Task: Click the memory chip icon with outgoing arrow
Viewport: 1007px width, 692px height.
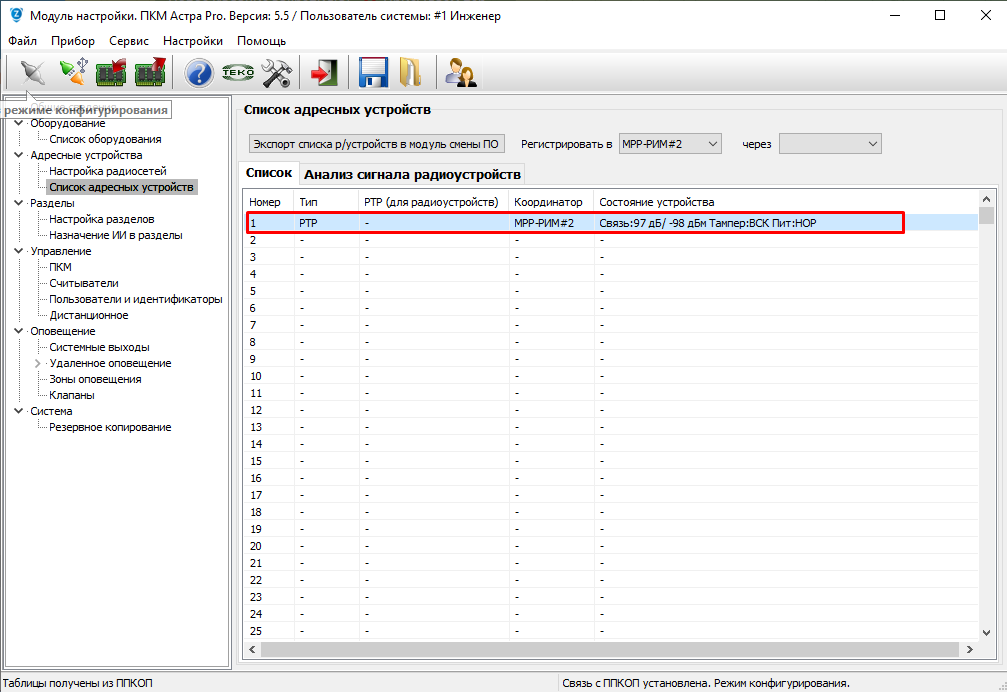Action: point(150,73)
